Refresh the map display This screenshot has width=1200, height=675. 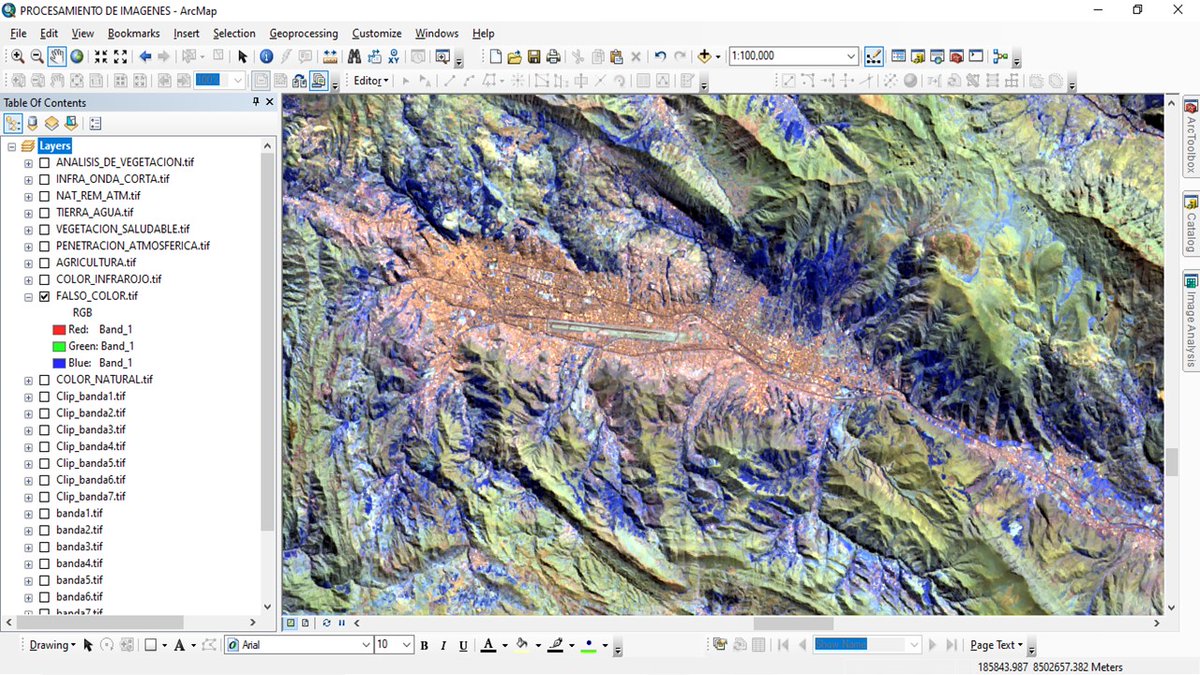tap(327, 623)
